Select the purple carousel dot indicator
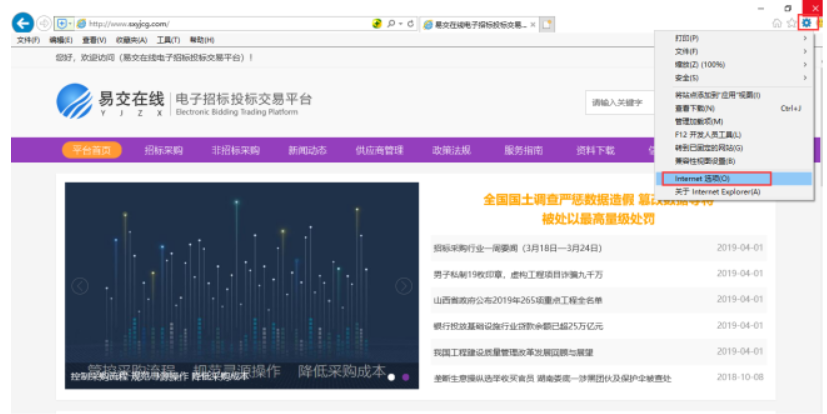827x414 pixels. [406, 377]
